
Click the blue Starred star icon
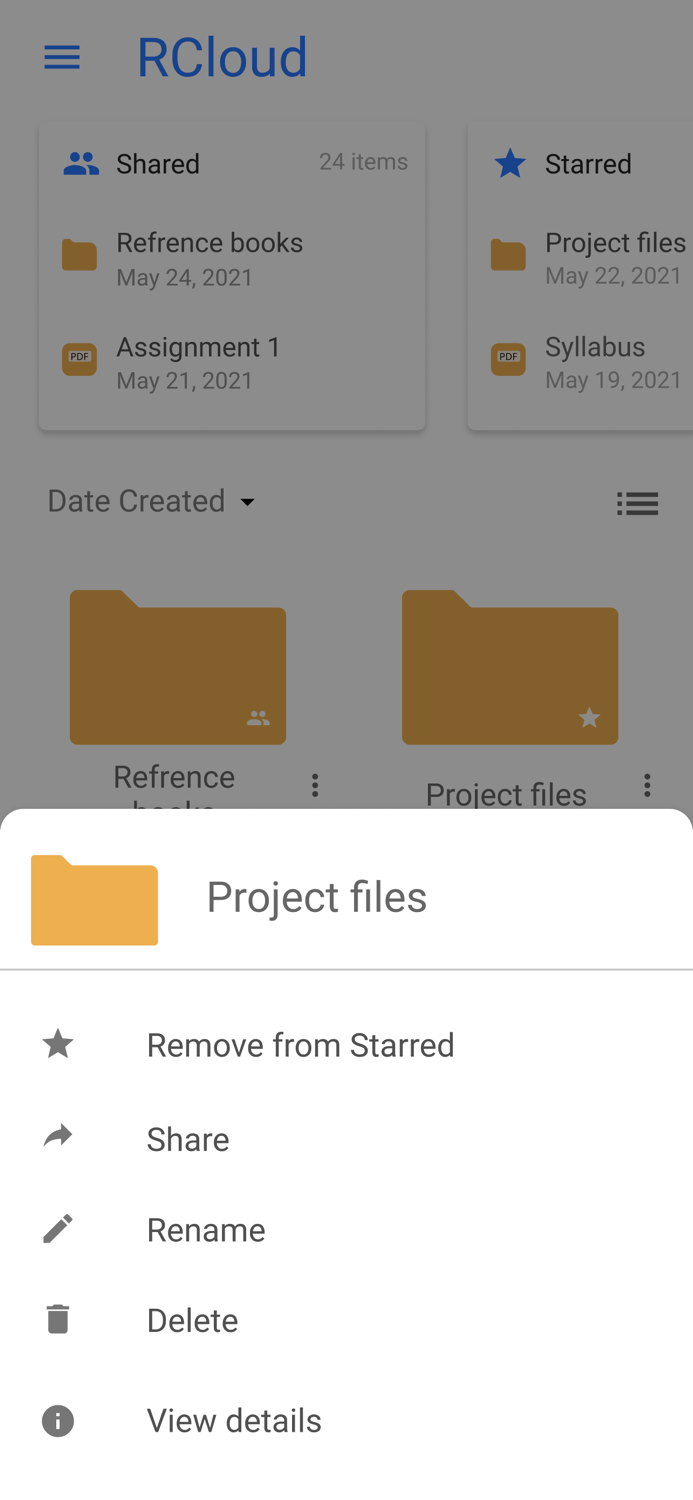click(x=510, y=161)
